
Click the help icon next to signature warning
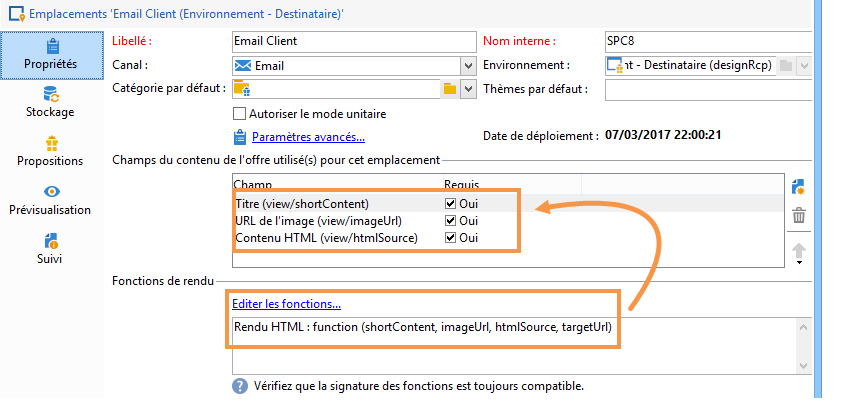coord(240,386)
